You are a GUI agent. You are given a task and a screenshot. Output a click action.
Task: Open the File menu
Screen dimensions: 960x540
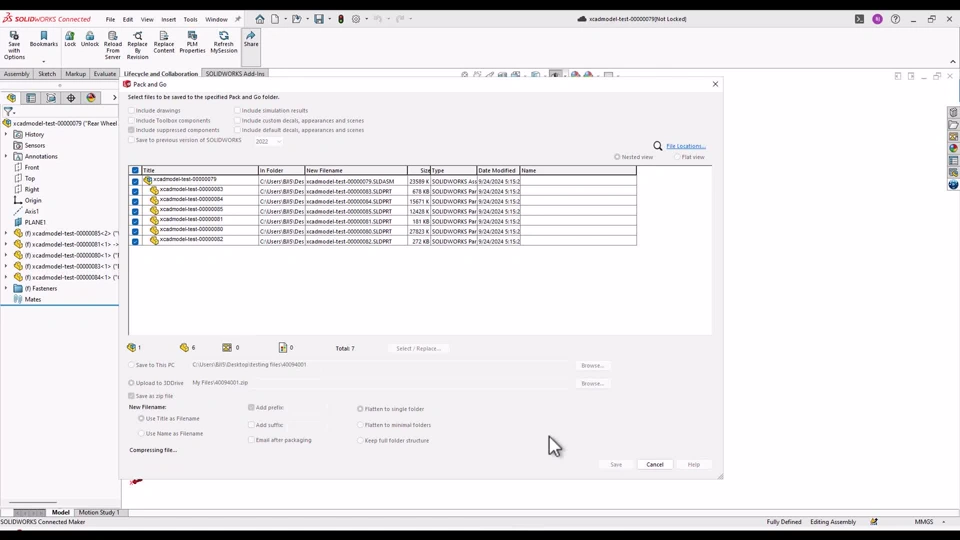click(110, 19)
